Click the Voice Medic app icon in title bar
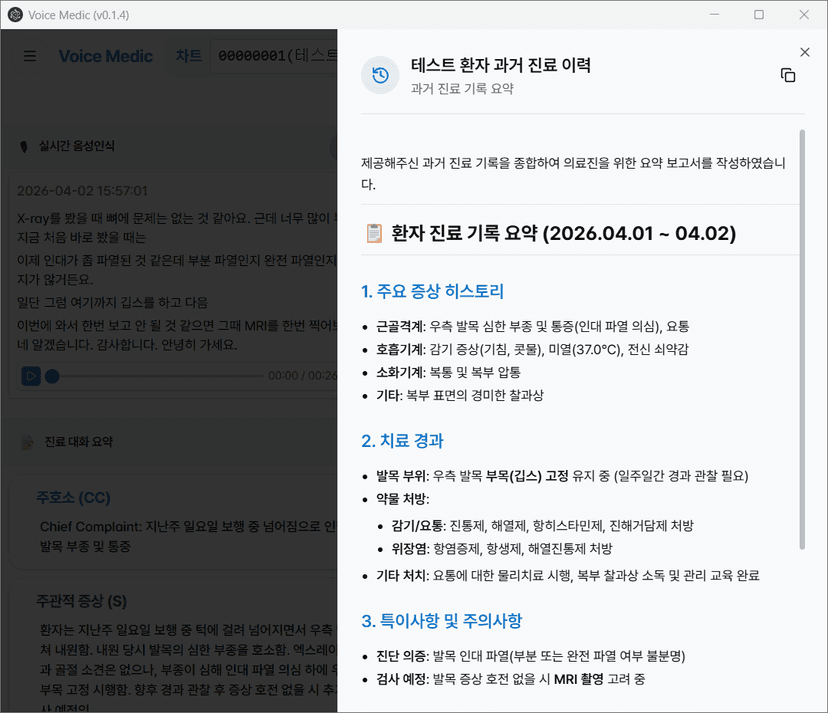 coord(15,14)
